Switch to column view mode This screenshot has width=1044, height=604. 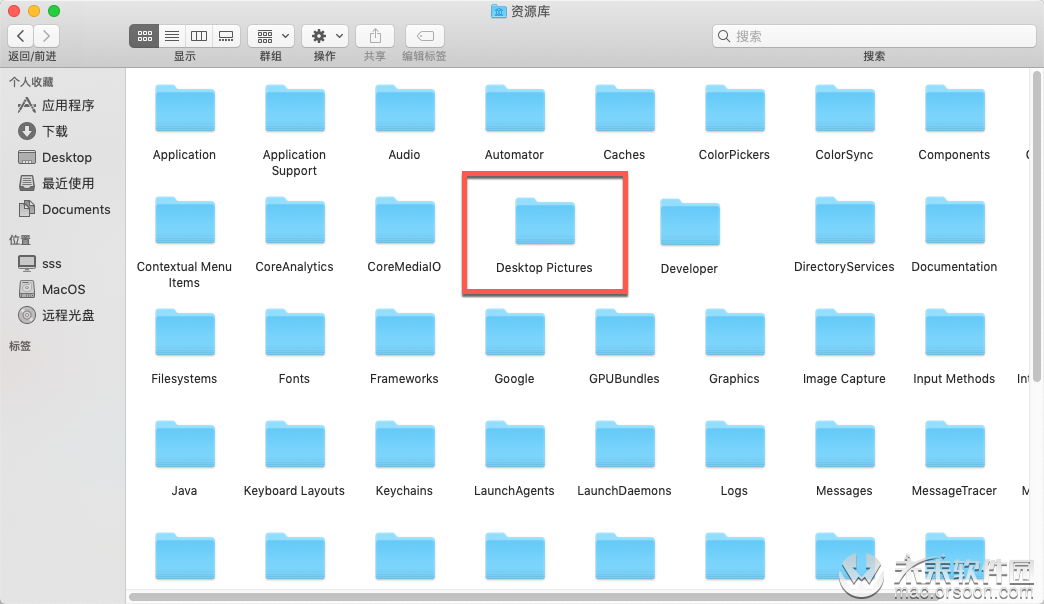[x=199, y=36]
